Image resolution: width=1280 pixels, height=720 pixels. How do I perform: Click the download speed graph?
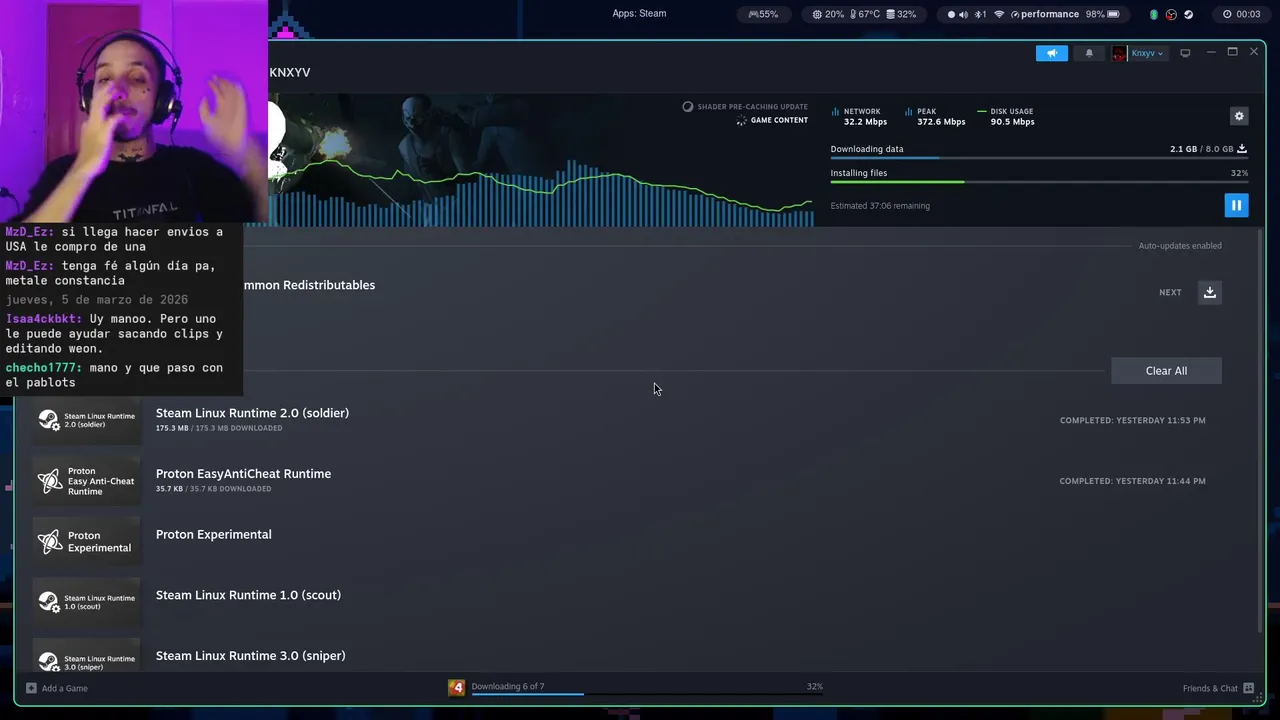coord(541,195)
